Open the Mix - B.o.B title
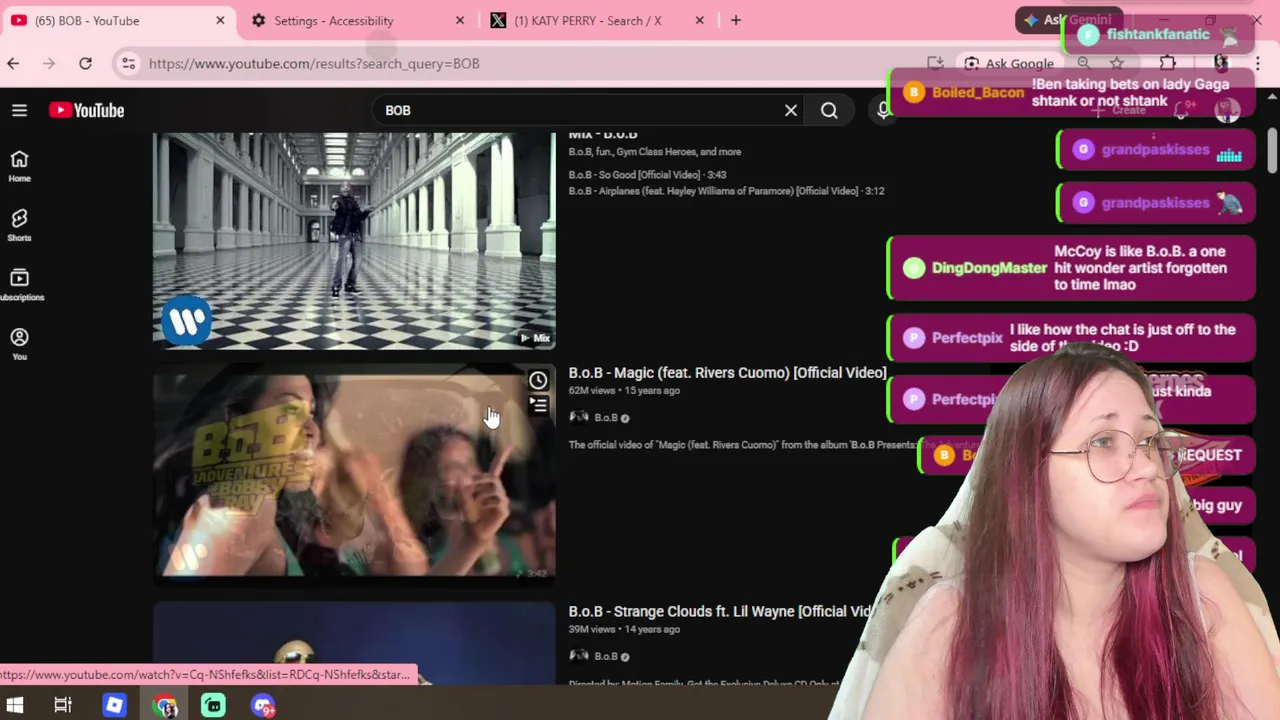Viewport: 1280px width, 720px height. pos(603,135)
